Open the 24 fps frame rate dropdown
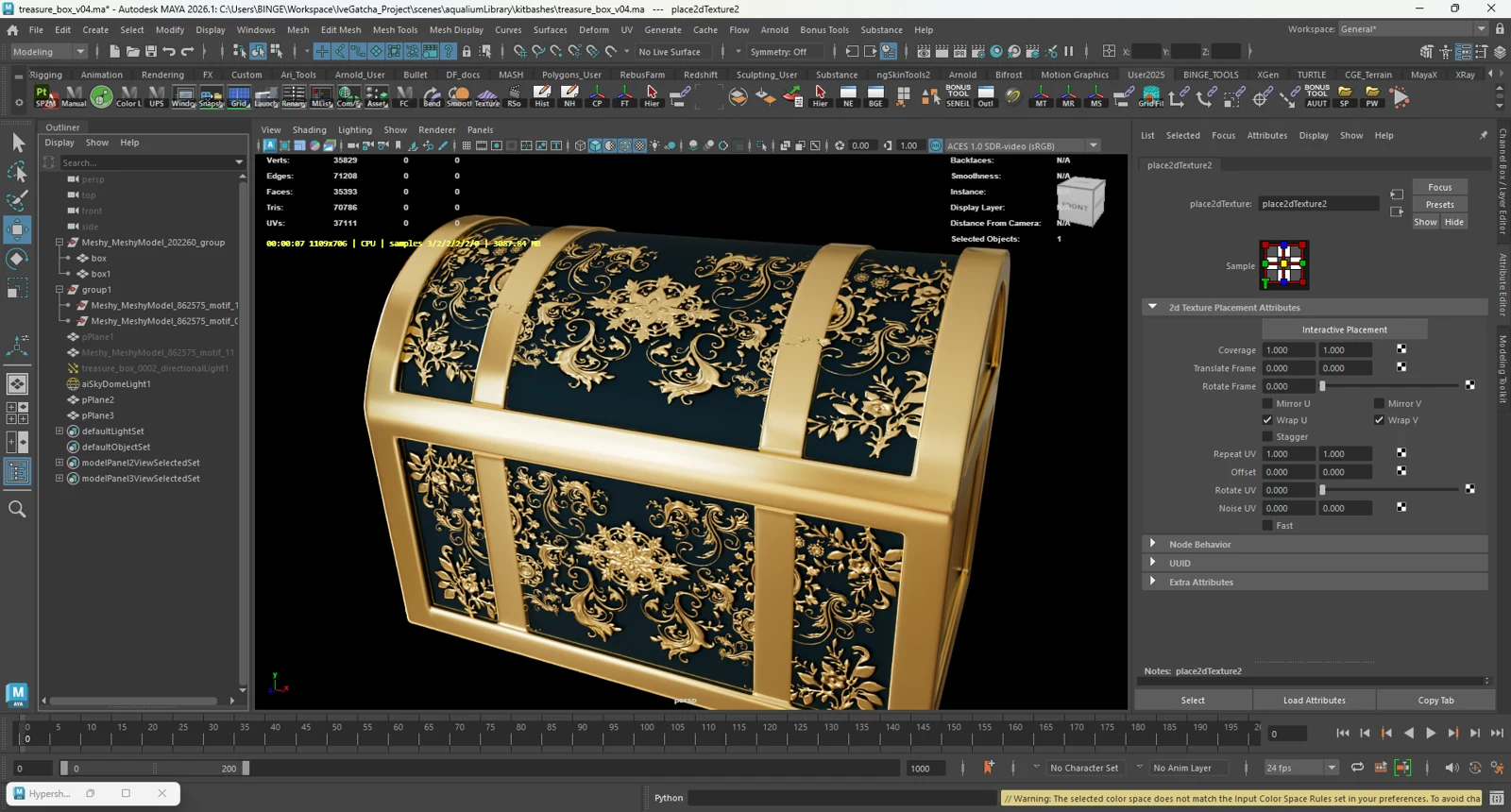The width and height of the screenshot is (1511, 812). pyautogui.click(x=1301, y=768)
